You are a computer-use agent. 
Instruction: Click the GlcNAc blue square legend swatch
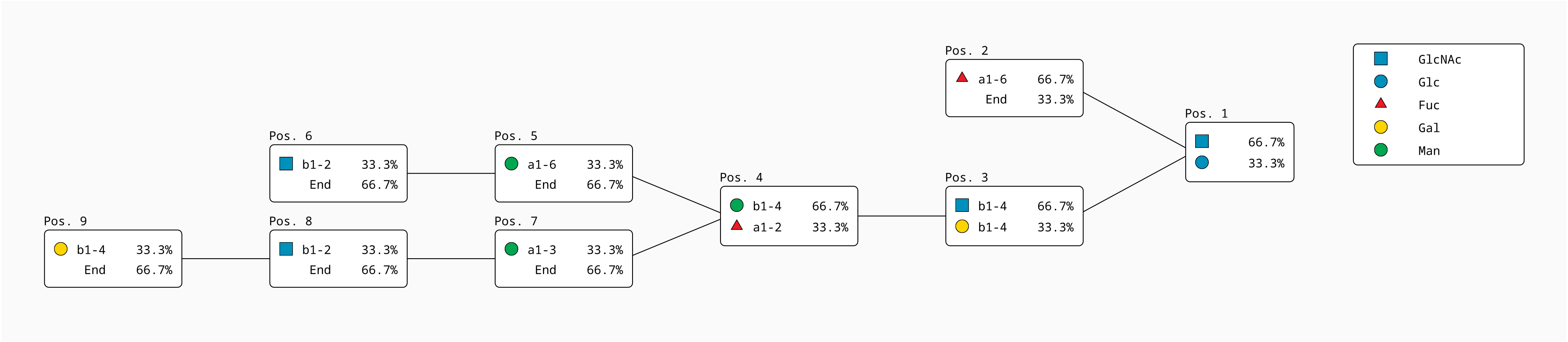click(1381, 58)
